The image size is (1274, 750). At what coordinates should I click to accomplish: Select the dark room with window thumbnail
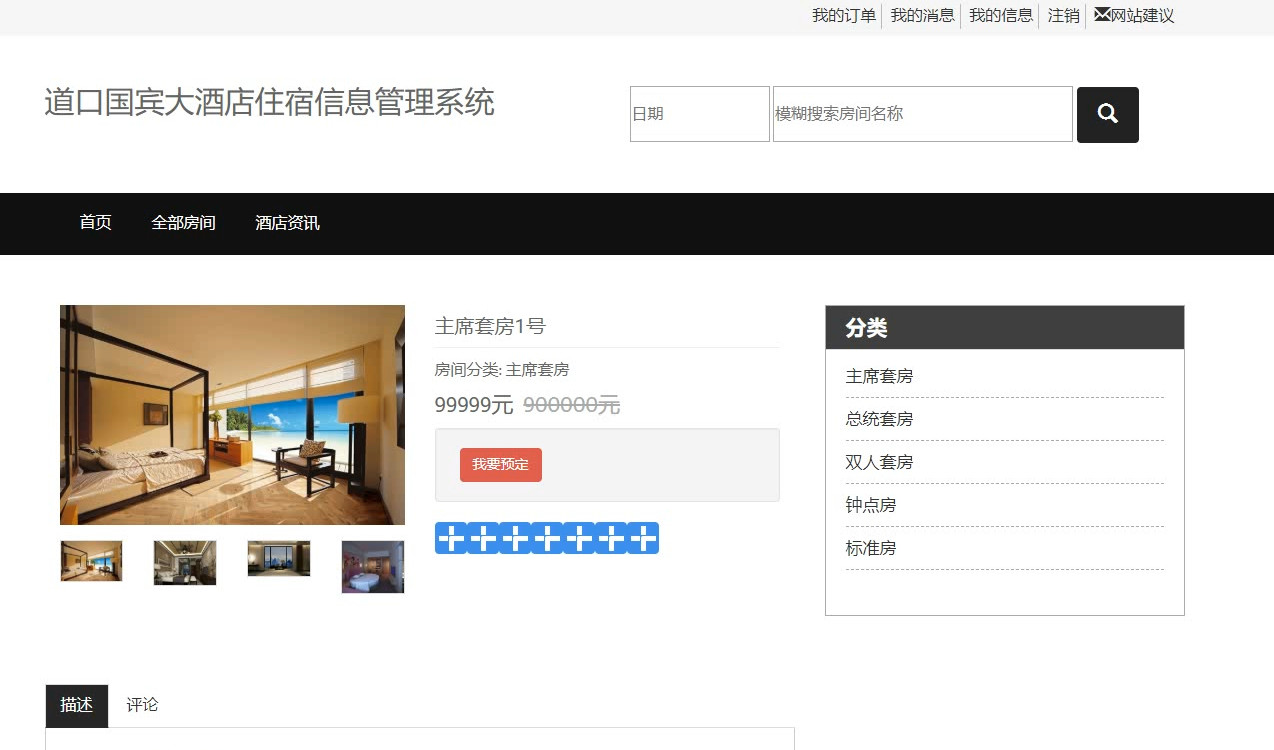279,559
